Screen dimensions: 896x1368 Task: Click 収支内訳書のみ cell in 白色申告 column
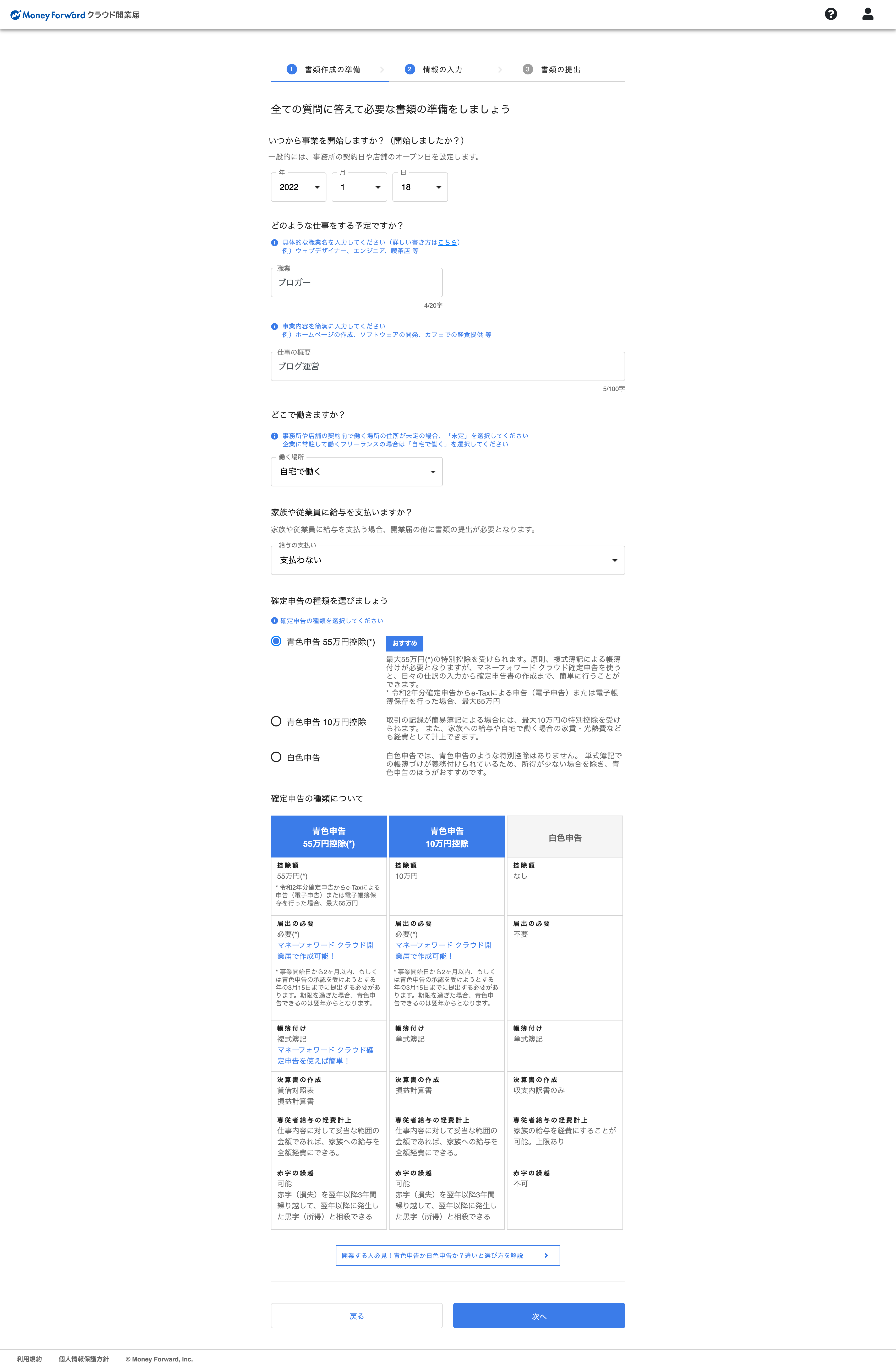coord(539,1090)
